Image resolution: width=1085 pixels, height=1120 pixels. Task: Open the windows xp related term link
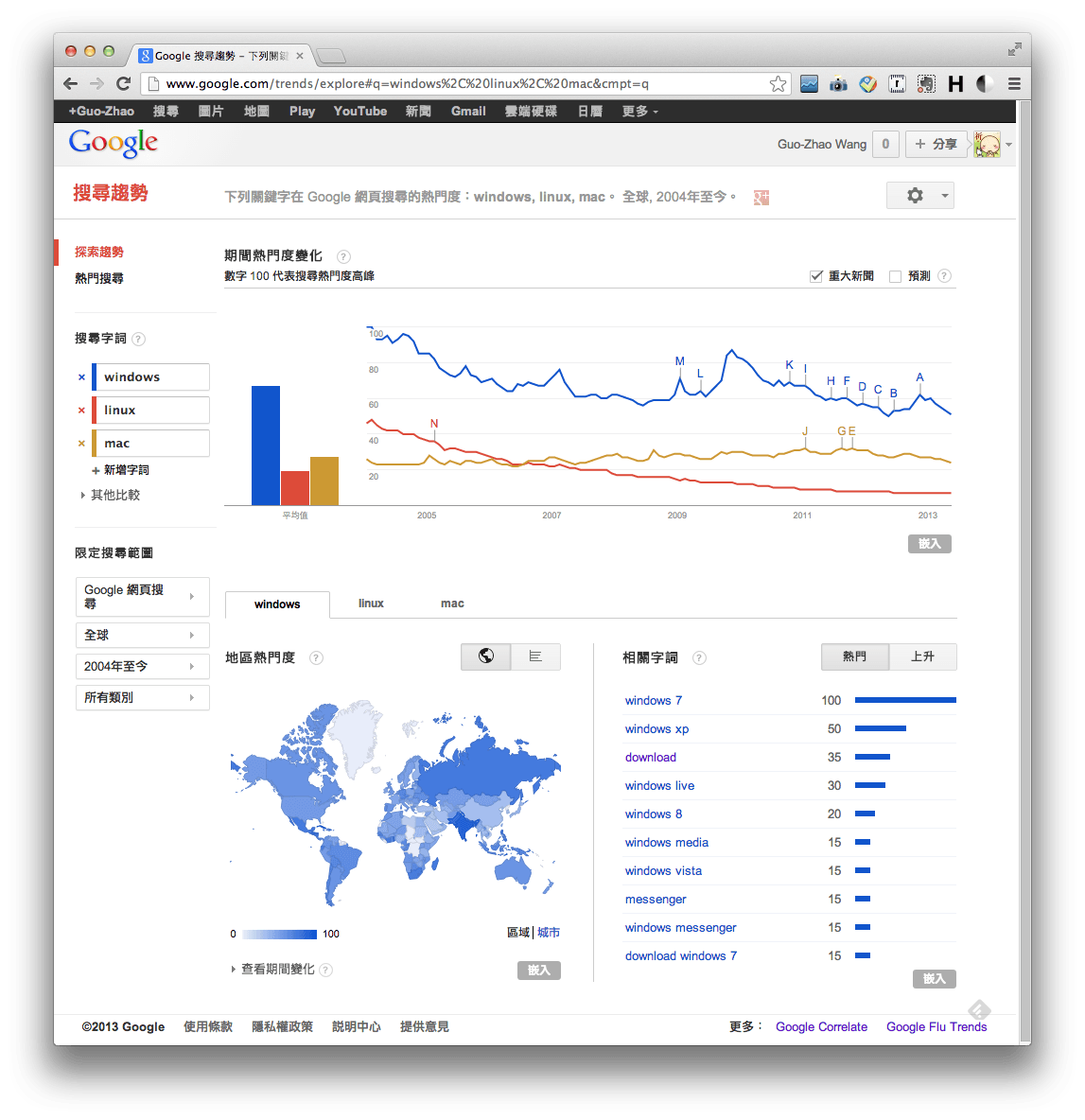pyautogui.click(x=656, y=728)
